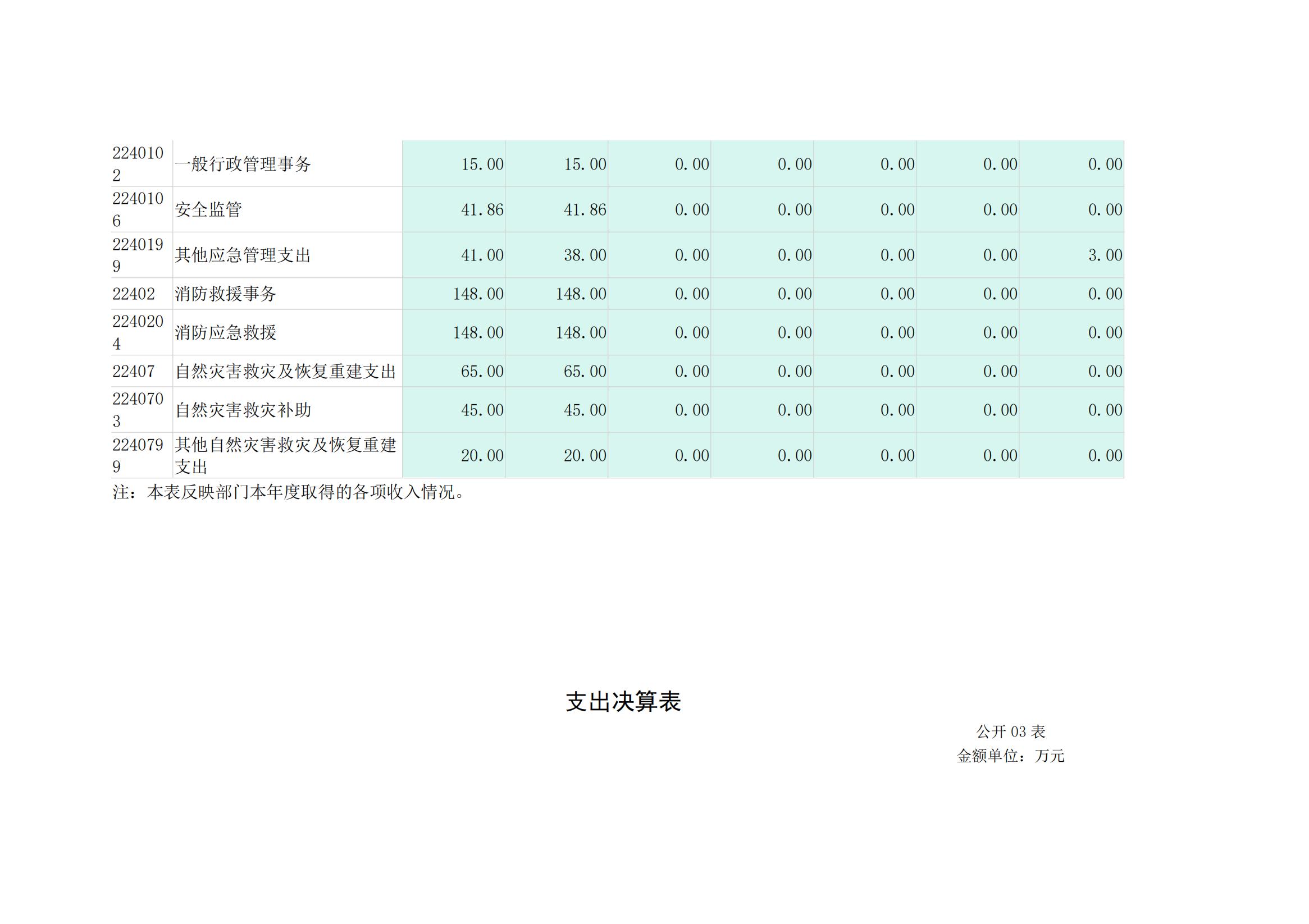Click the 38.00 value in 其他应急管理支出 row
This screenshot has width=1309, height=924.
point(585,255)
